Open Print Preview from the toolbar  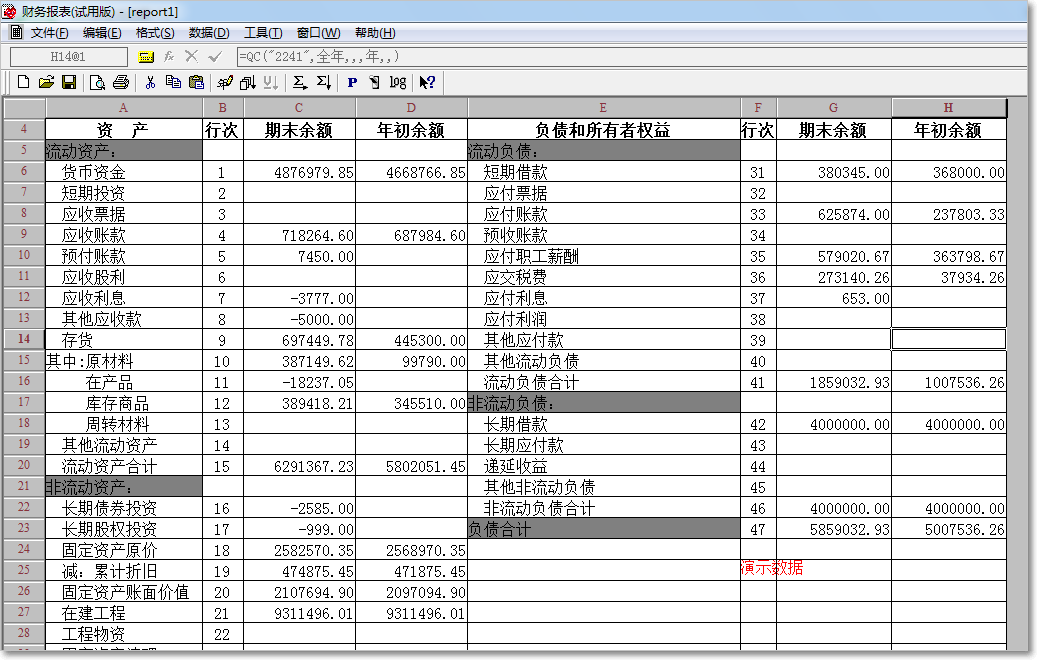pyautogui.click(x=98, y=82)
